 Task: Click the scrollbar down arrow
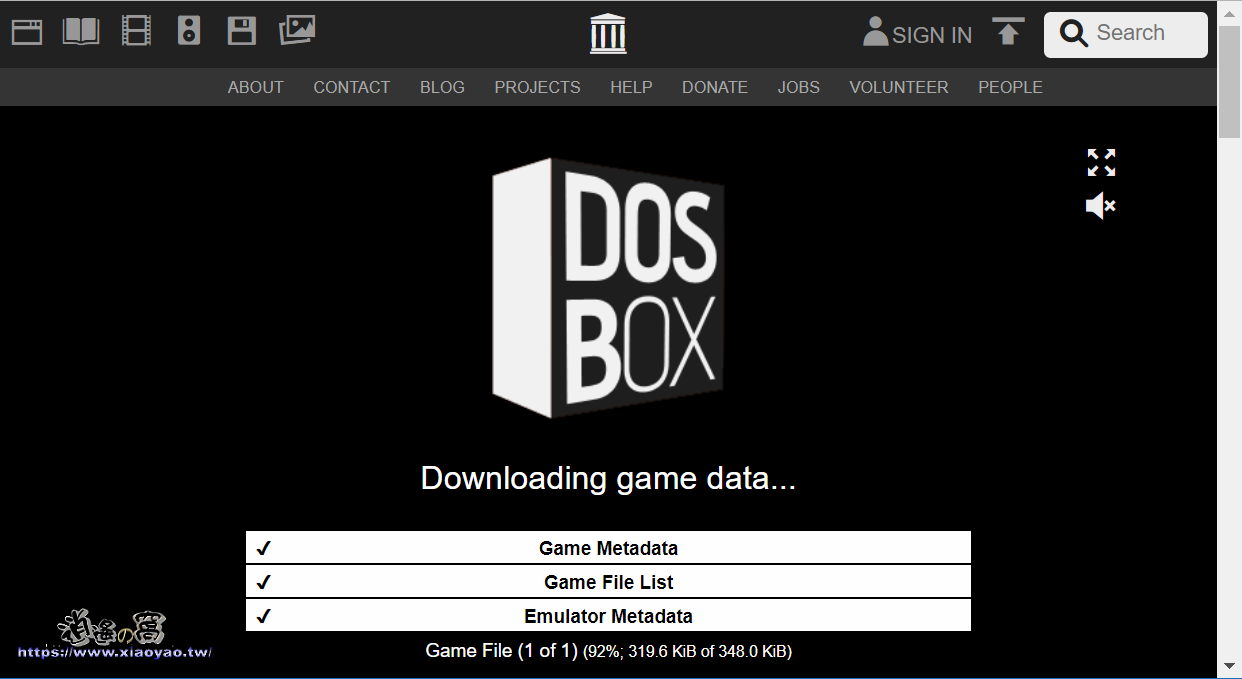[1231, 665]
